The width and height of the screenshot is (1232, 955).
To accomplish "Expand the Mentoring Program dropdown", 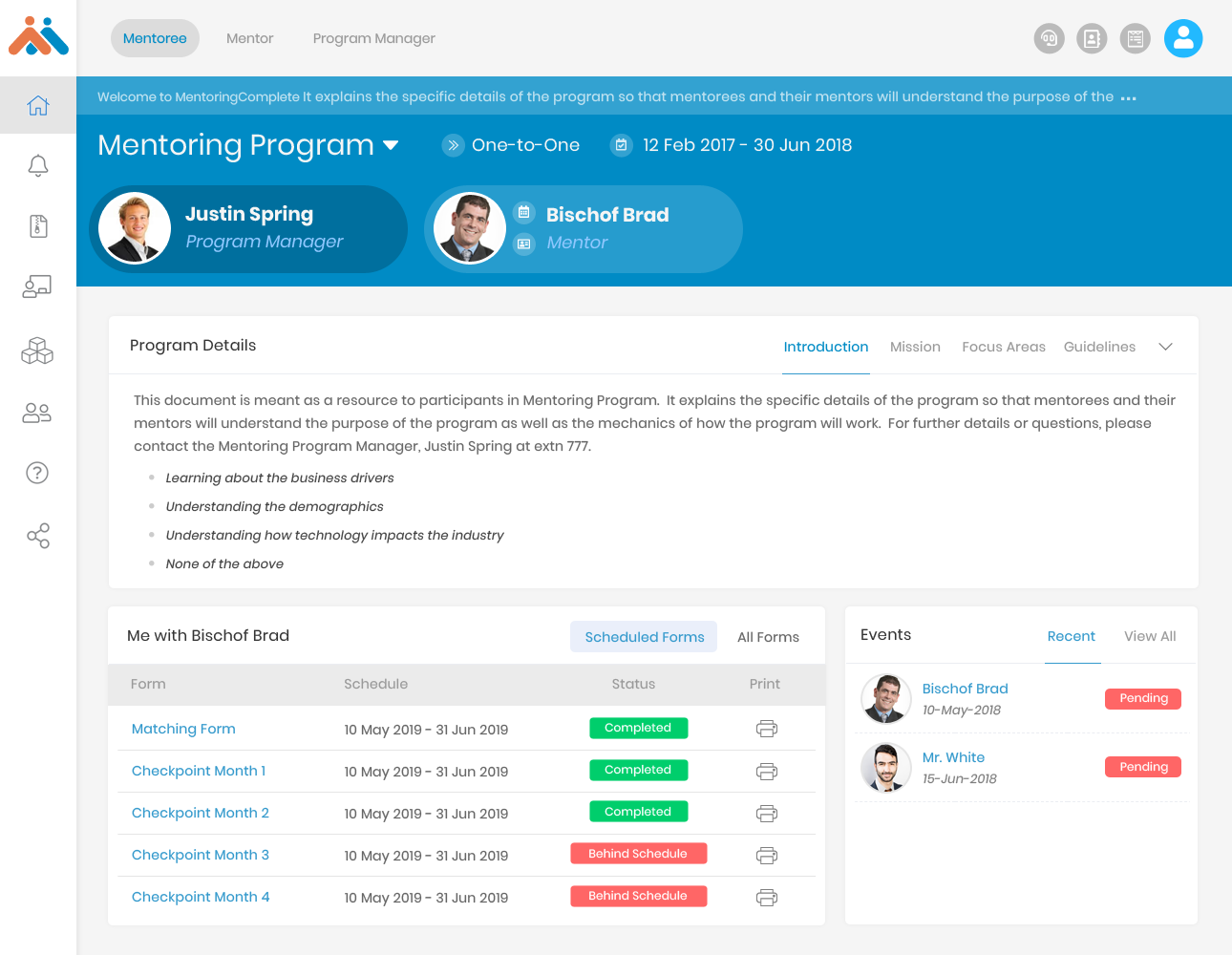I will click(x=391, y=145).
